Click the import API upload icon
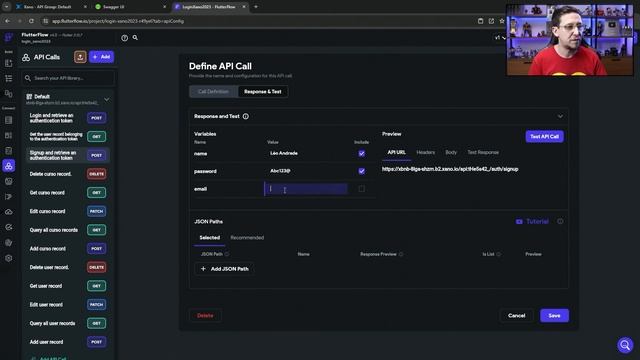Viewport: 640px width, 360px height. pos(80,57)
